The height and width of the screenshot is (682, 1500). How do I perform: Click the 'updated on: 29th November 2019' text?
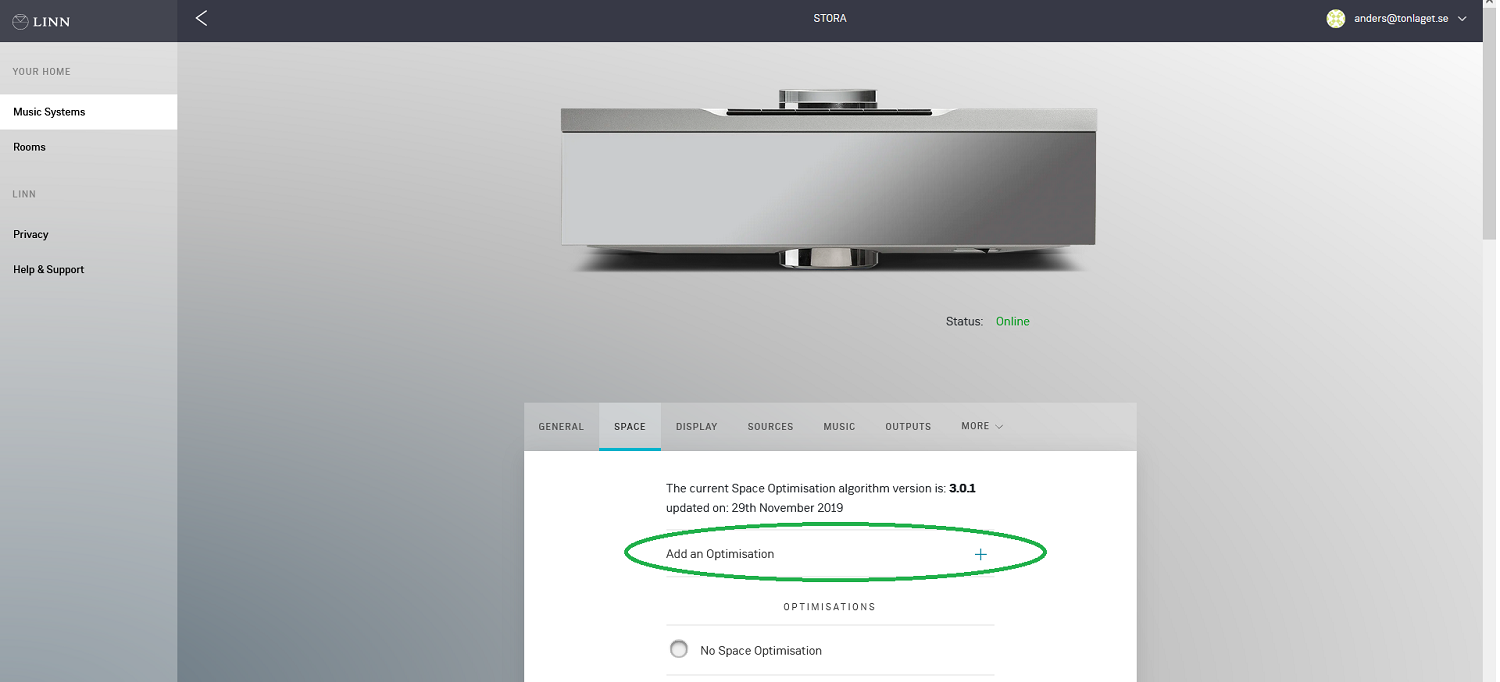click(754, 508)
